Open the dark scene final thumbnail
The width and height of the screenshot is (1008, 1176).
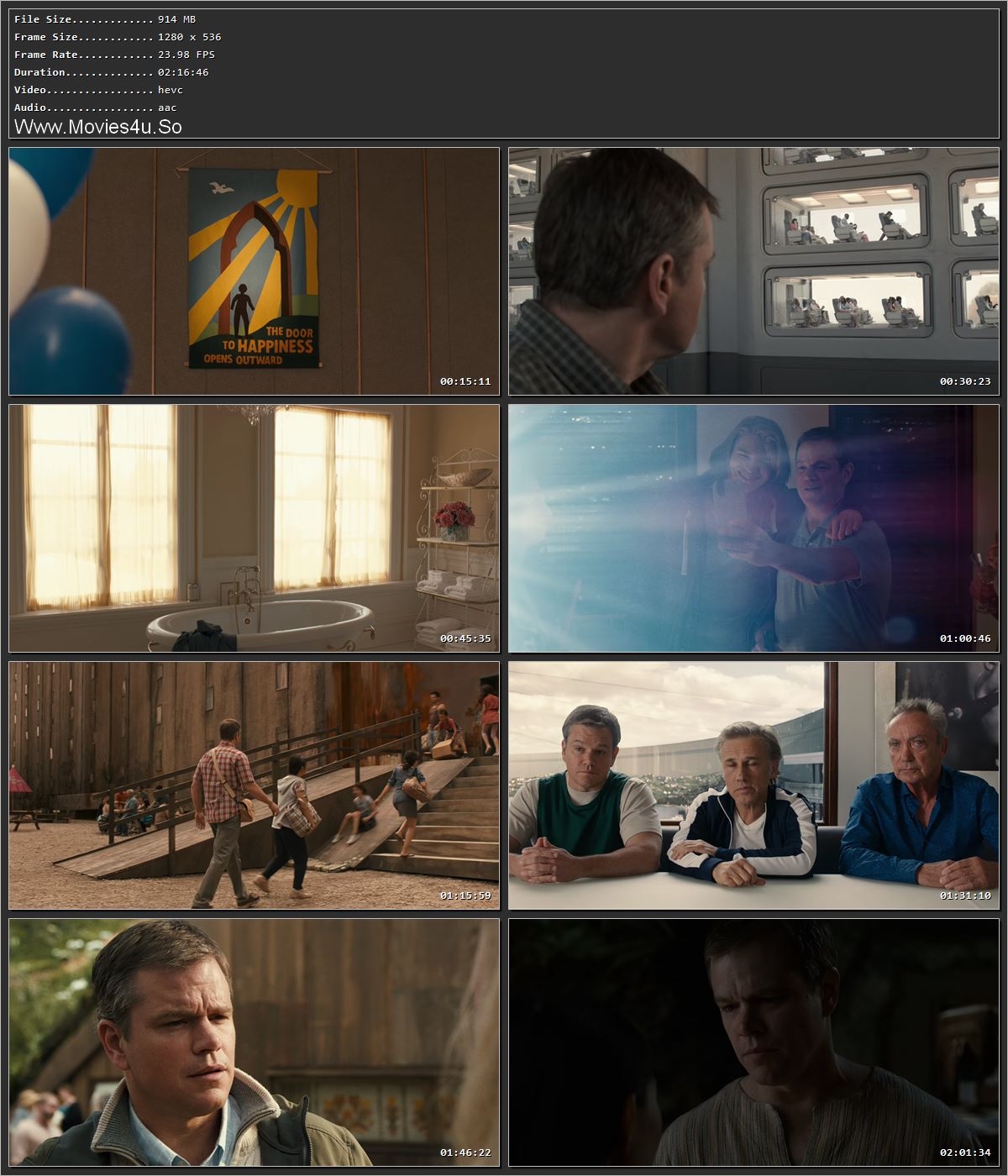[753, 1042]
